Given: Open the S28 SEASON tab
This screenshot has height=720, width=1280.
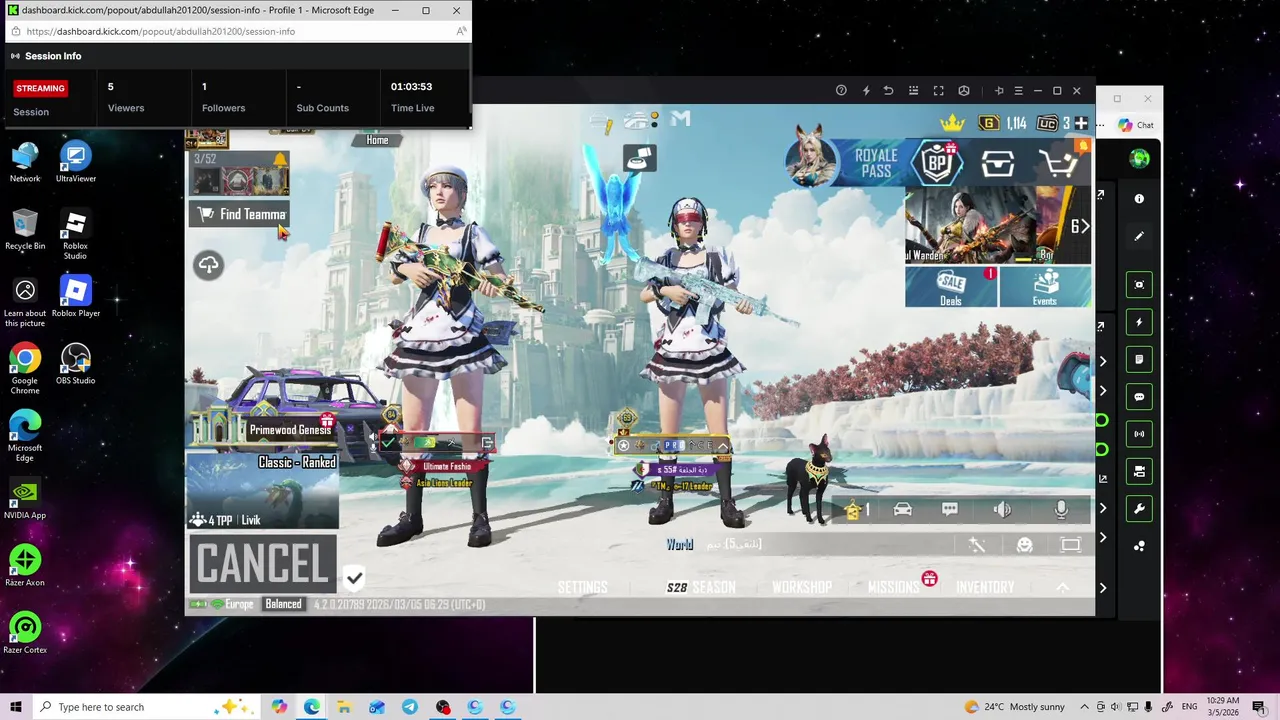Looking at the screenshot, I should pyautogui.click(x=700, y=587).
